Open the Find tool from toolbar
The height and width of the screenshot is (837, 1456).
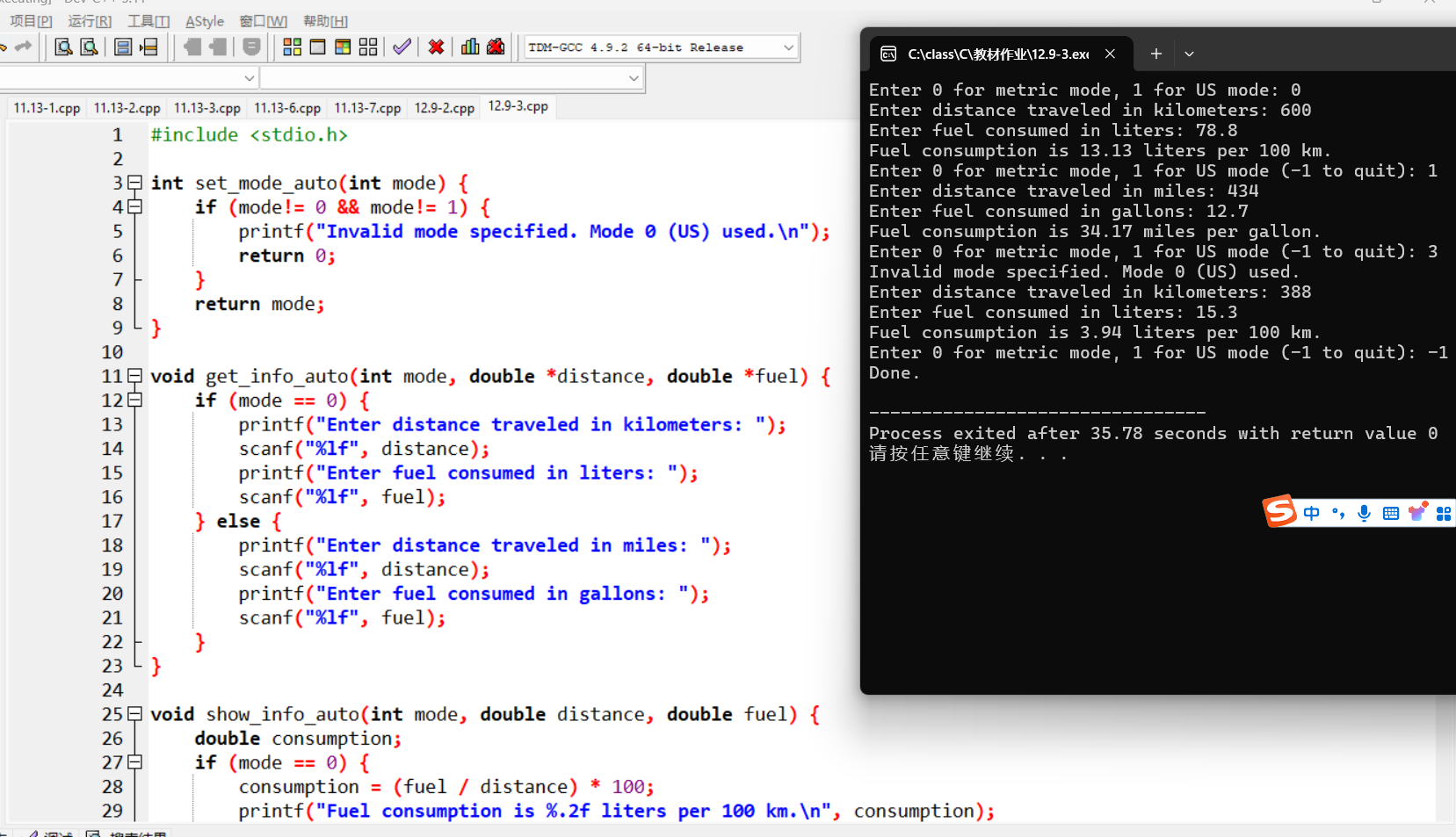coord(63,47)
